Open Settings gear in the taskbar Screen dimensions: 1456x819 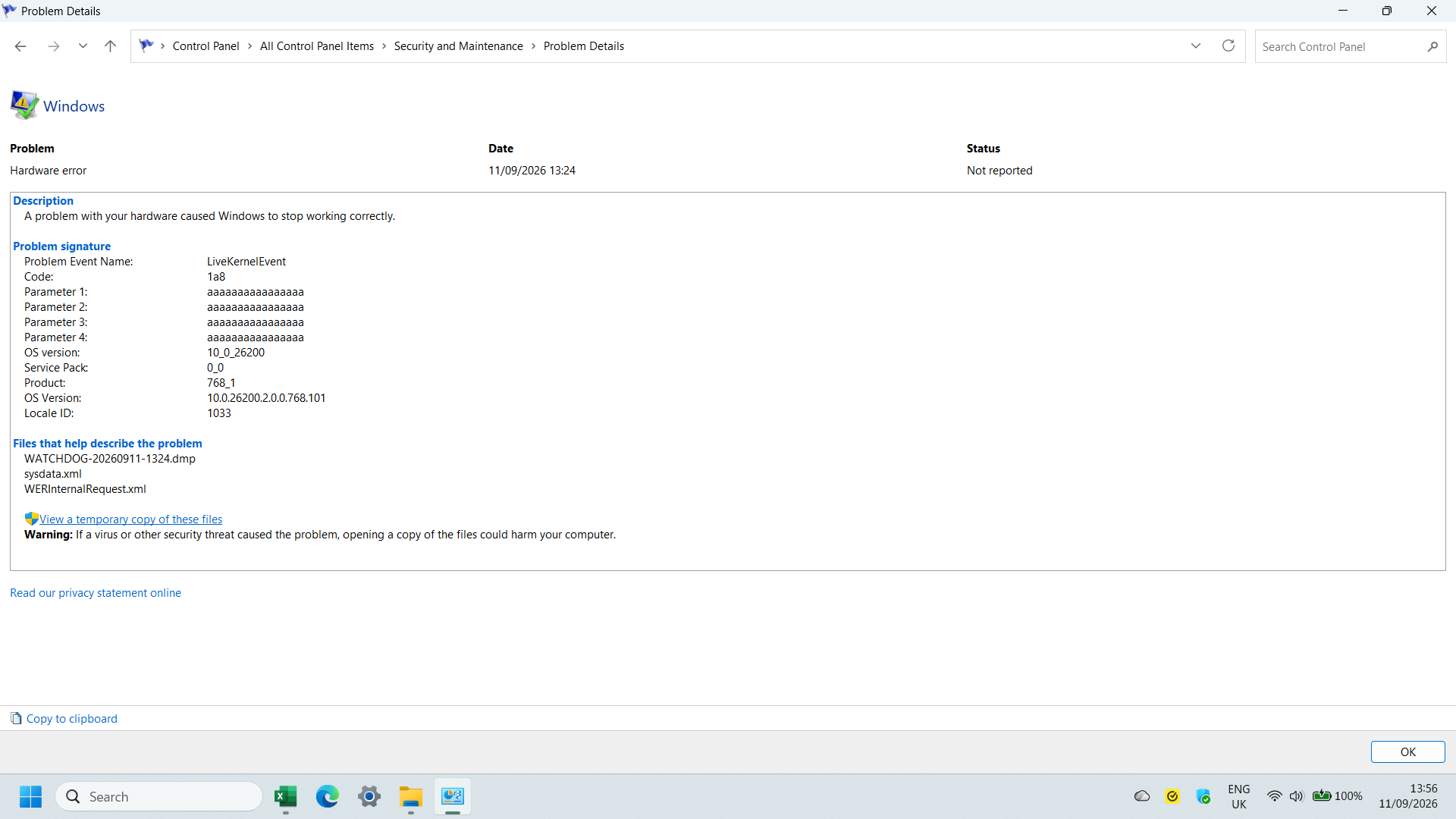[x=369, y=796]
